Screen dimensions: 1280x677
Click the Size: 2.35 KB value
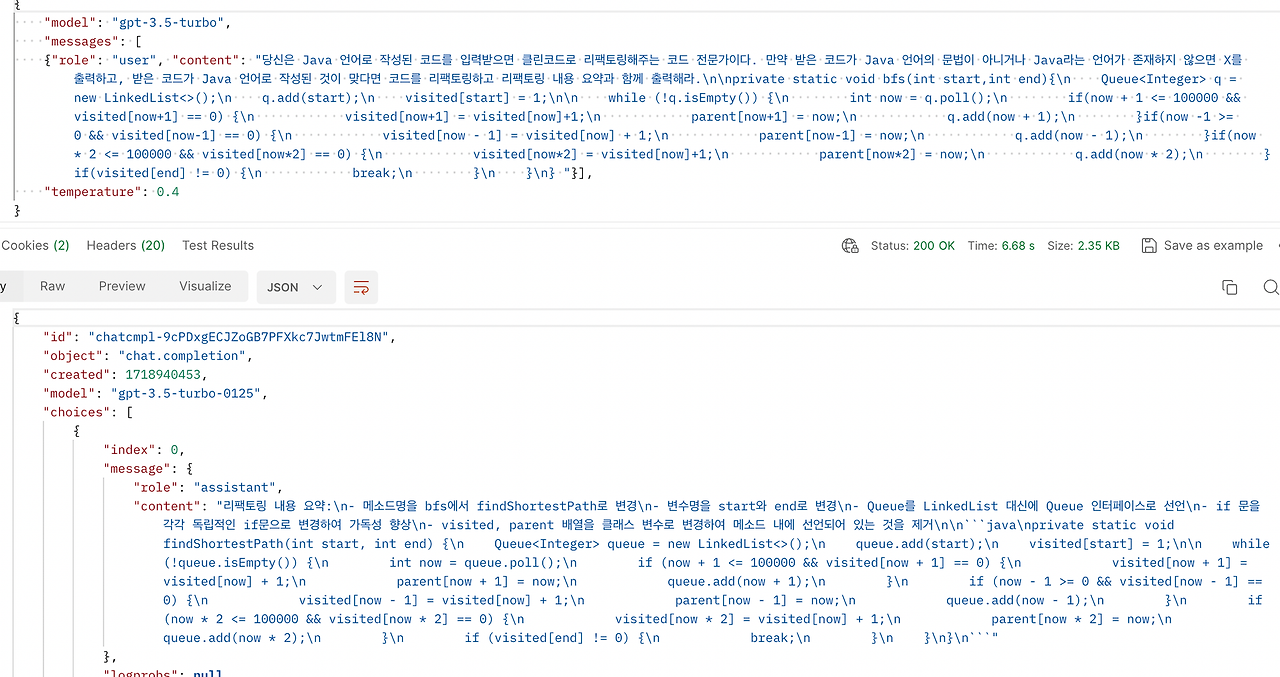[x=1084, y=245]
